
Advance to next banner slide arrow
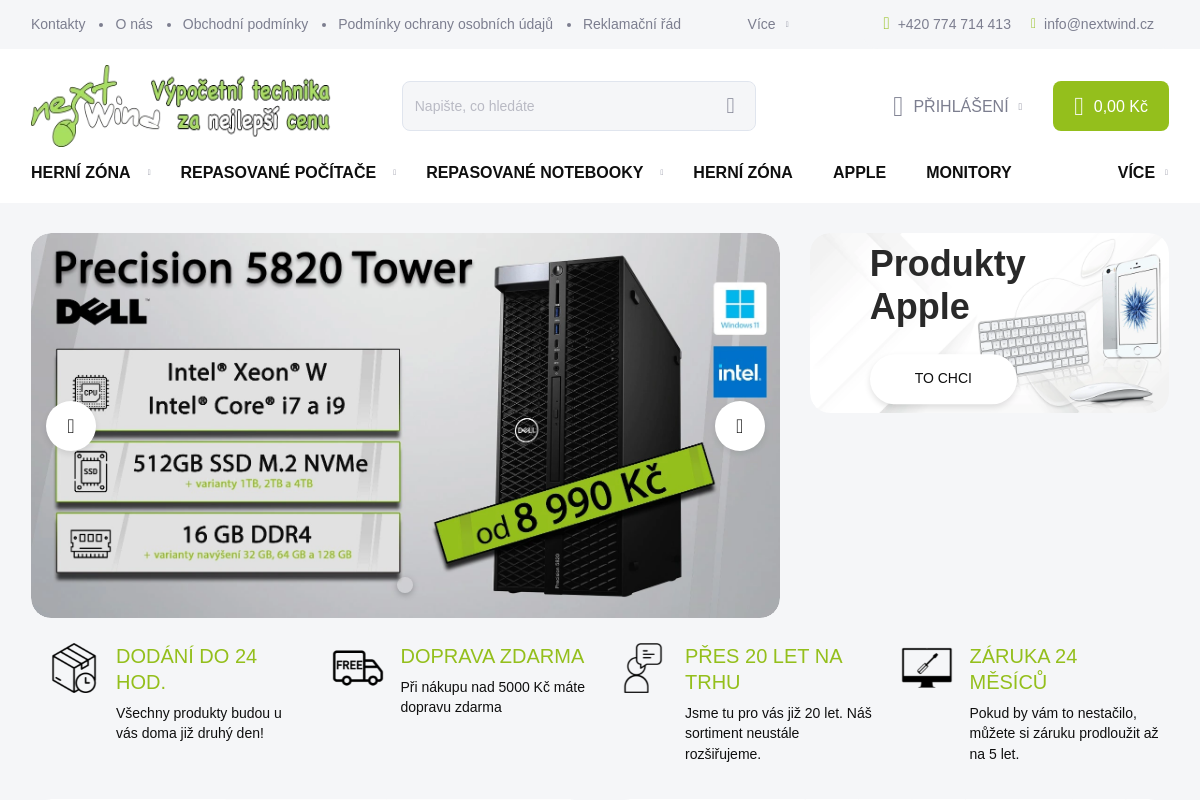coord(740,426)
